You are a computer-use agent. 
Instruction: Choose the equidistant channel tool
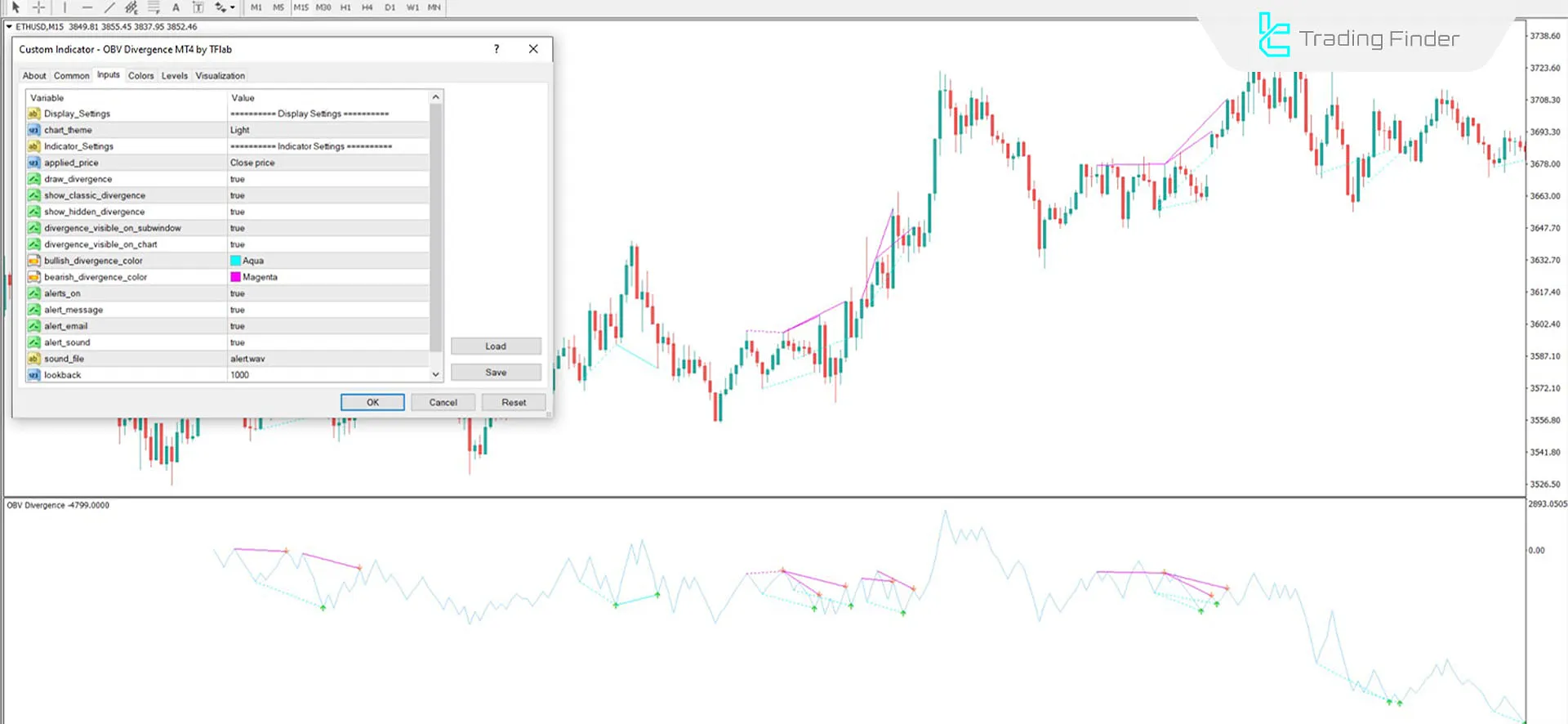(131, 7)
